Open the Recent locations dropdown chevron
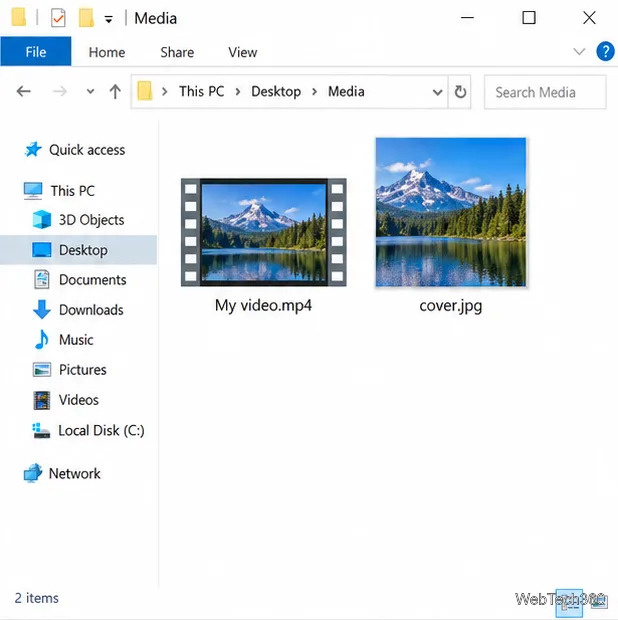The image size is (618, 620). click(x=91, y=92)
